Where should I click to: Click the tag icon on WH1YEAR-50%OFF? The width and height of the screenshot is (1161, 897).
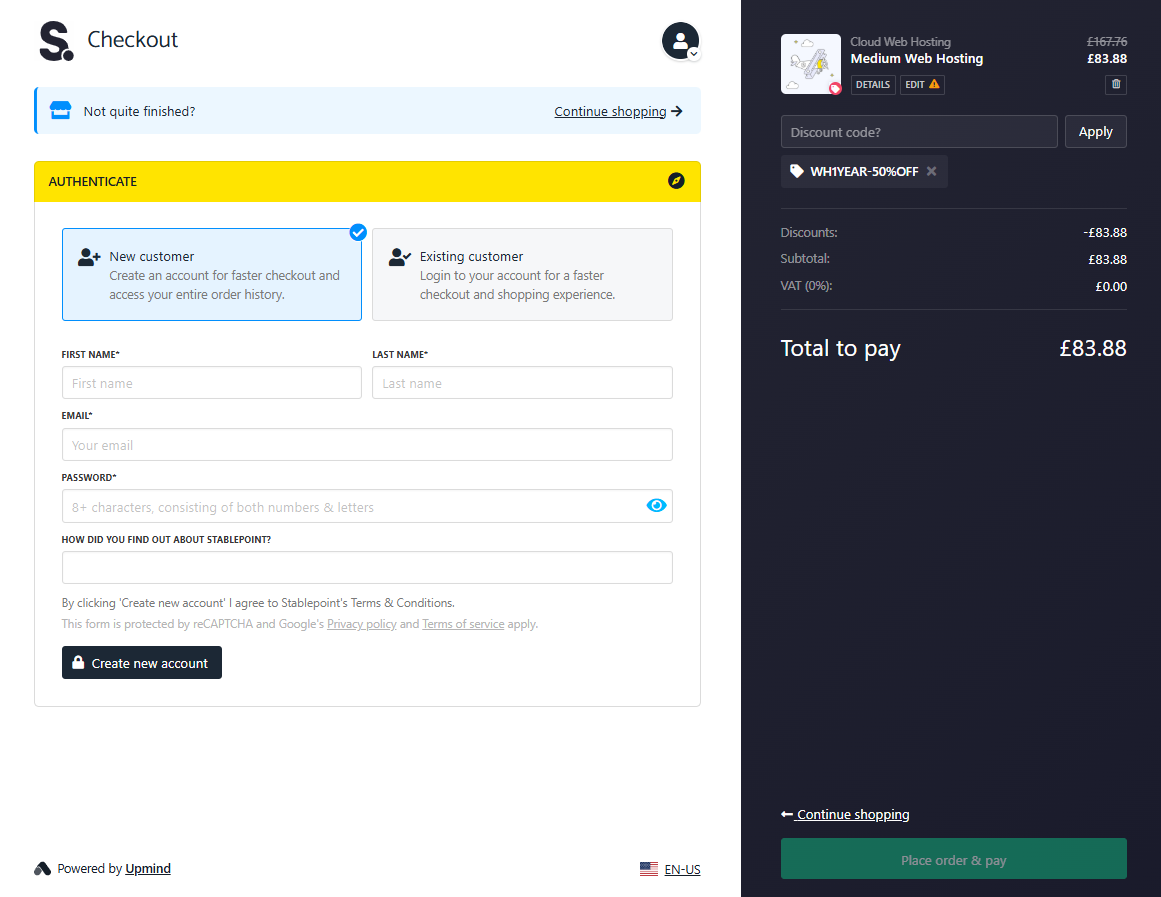click(797, 171)
